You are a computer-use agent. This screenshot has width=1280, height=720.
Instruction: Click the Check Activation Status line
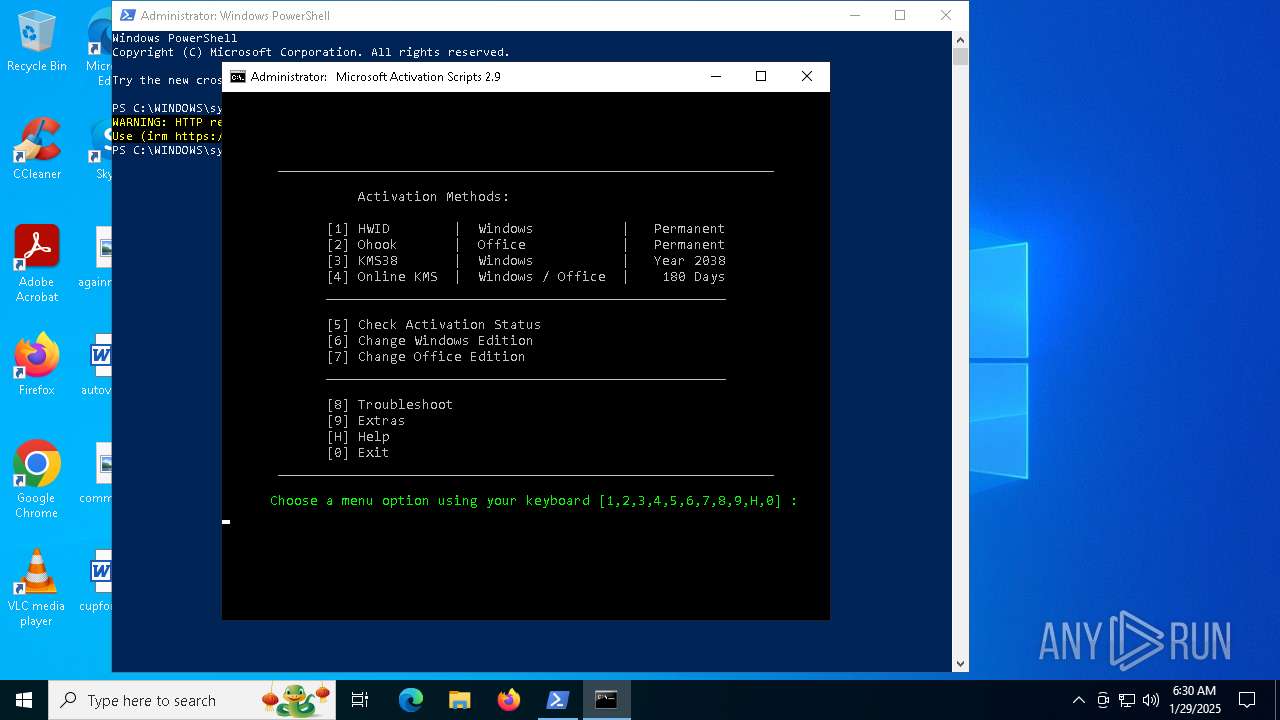(x=434, y=325)
